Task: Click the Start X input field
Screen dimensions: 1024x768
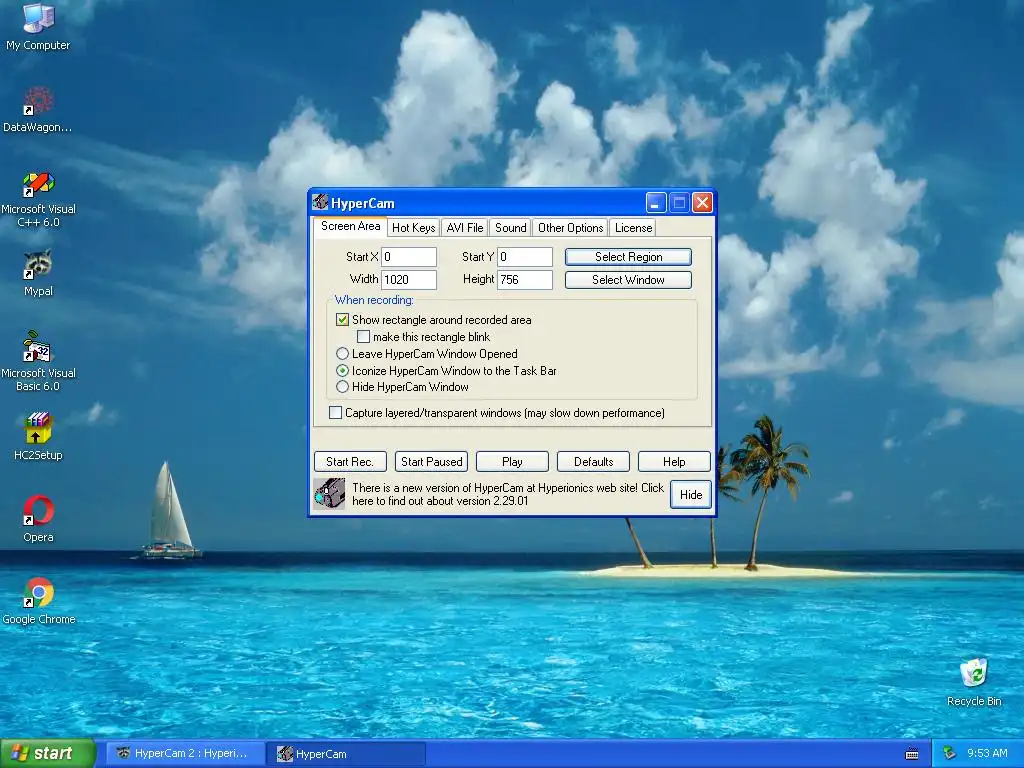Action: coord(409,257)
